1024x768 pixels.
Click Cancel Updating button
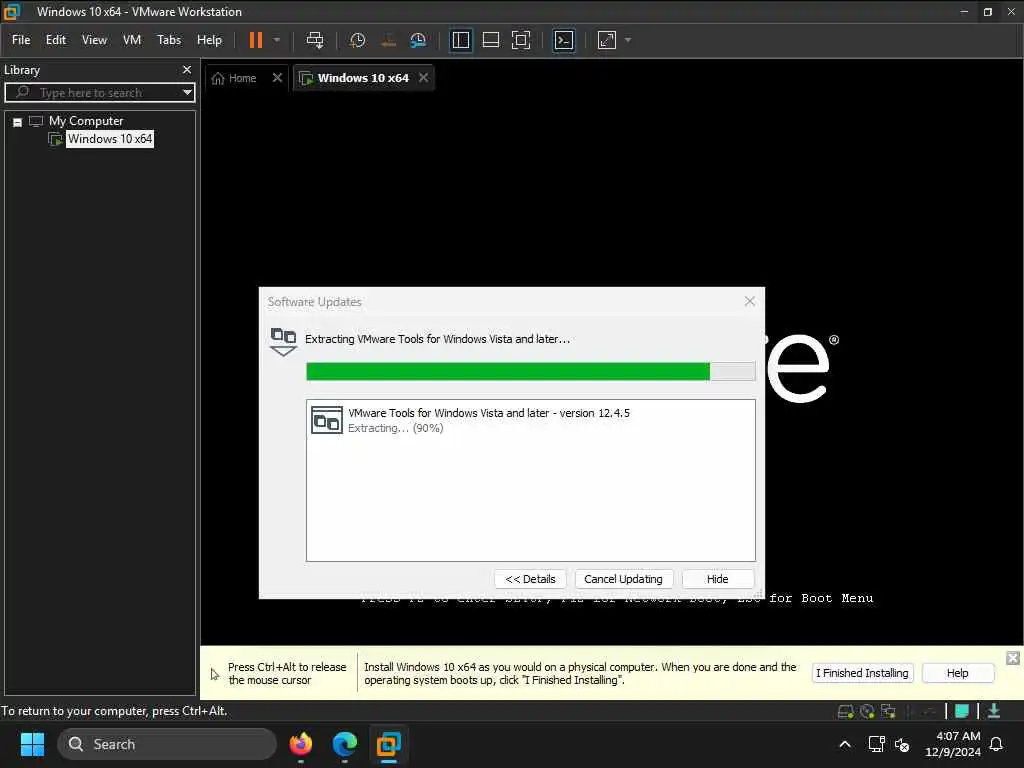[623, 579]
